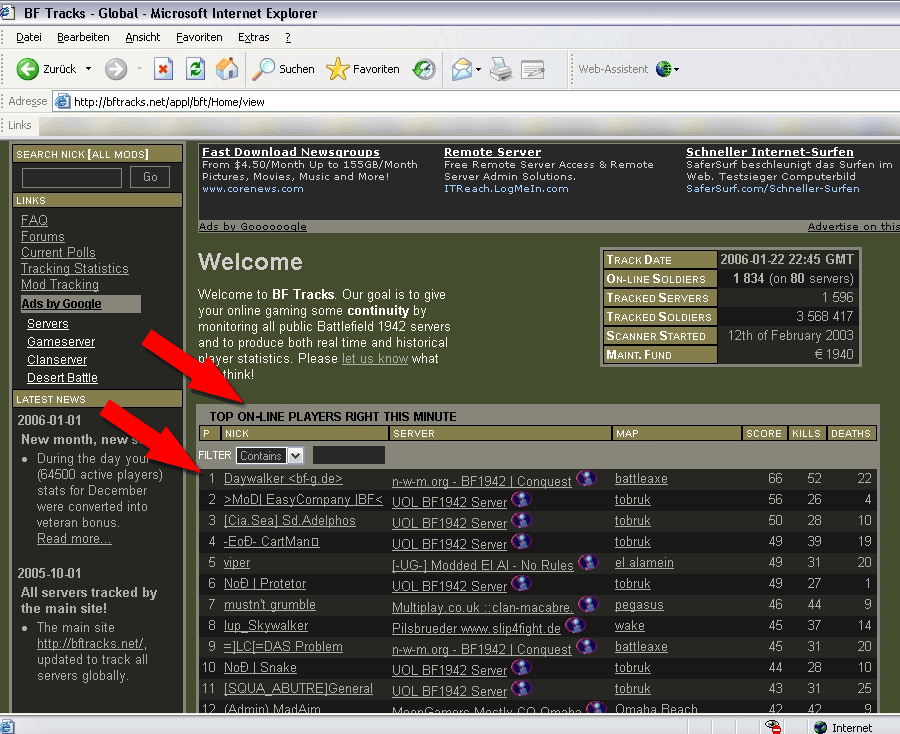Open the Forums link
This screenshot has height=734, width=900.
(x=42, y=236)
